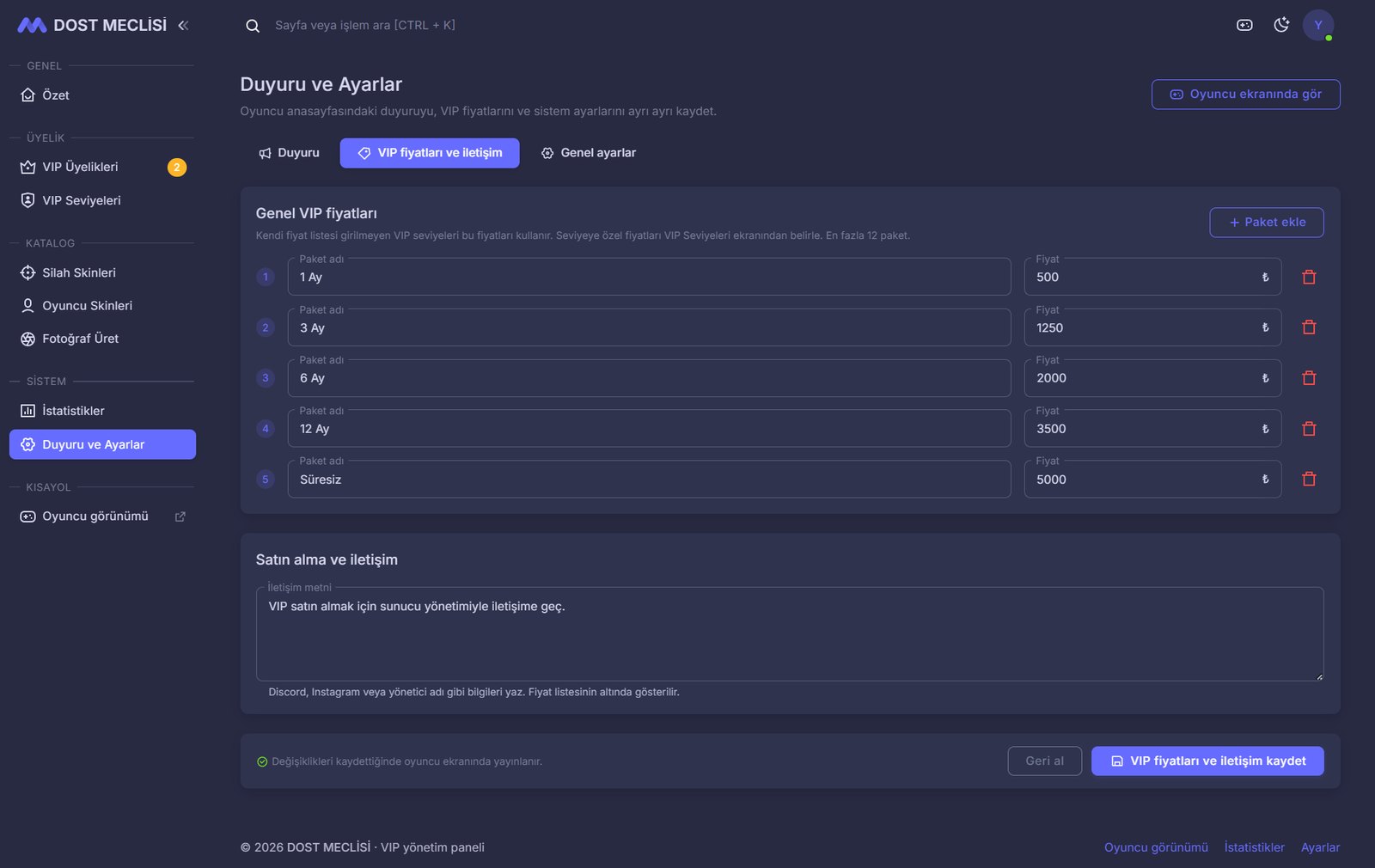Open İstatistikler footer link
The width and height of the screenshot is (1375, 868).
coord(1255,847)
